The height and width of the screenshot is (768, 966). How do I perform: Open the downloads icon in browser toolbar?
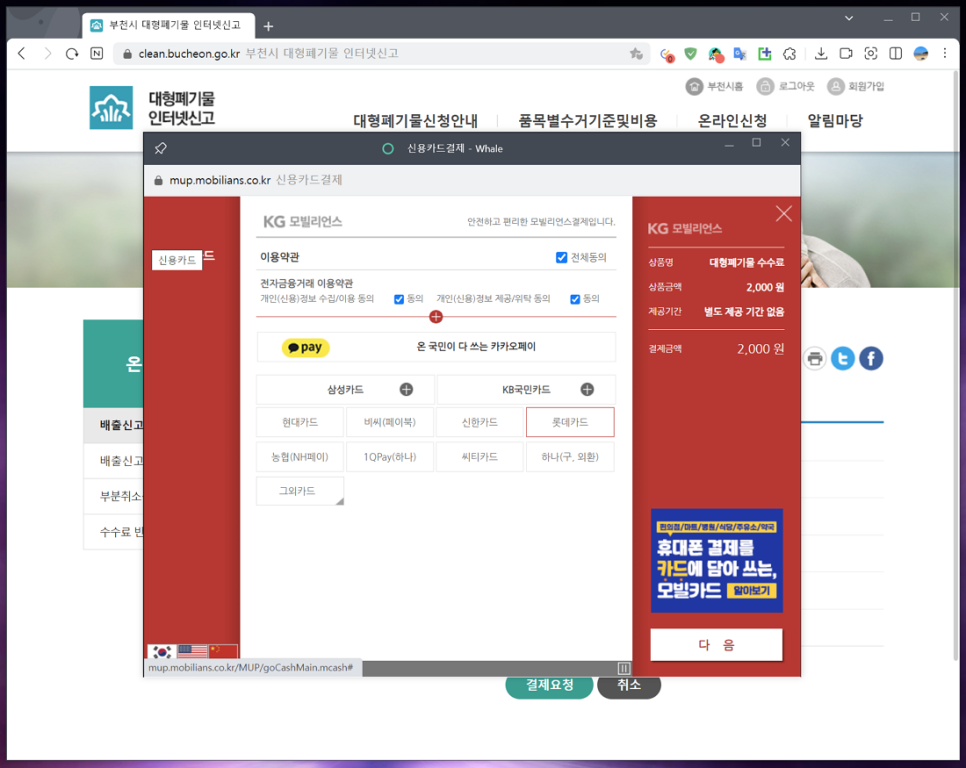point(821,54)
